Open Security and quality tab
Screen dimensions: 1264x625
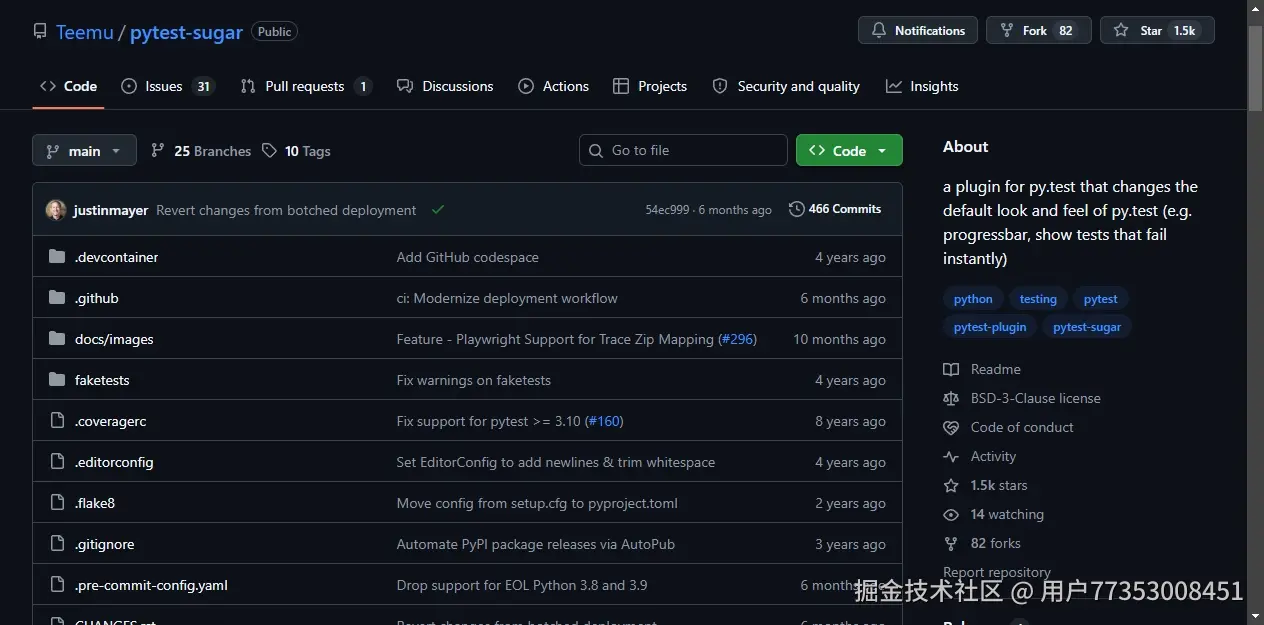(x=786, y=86)
